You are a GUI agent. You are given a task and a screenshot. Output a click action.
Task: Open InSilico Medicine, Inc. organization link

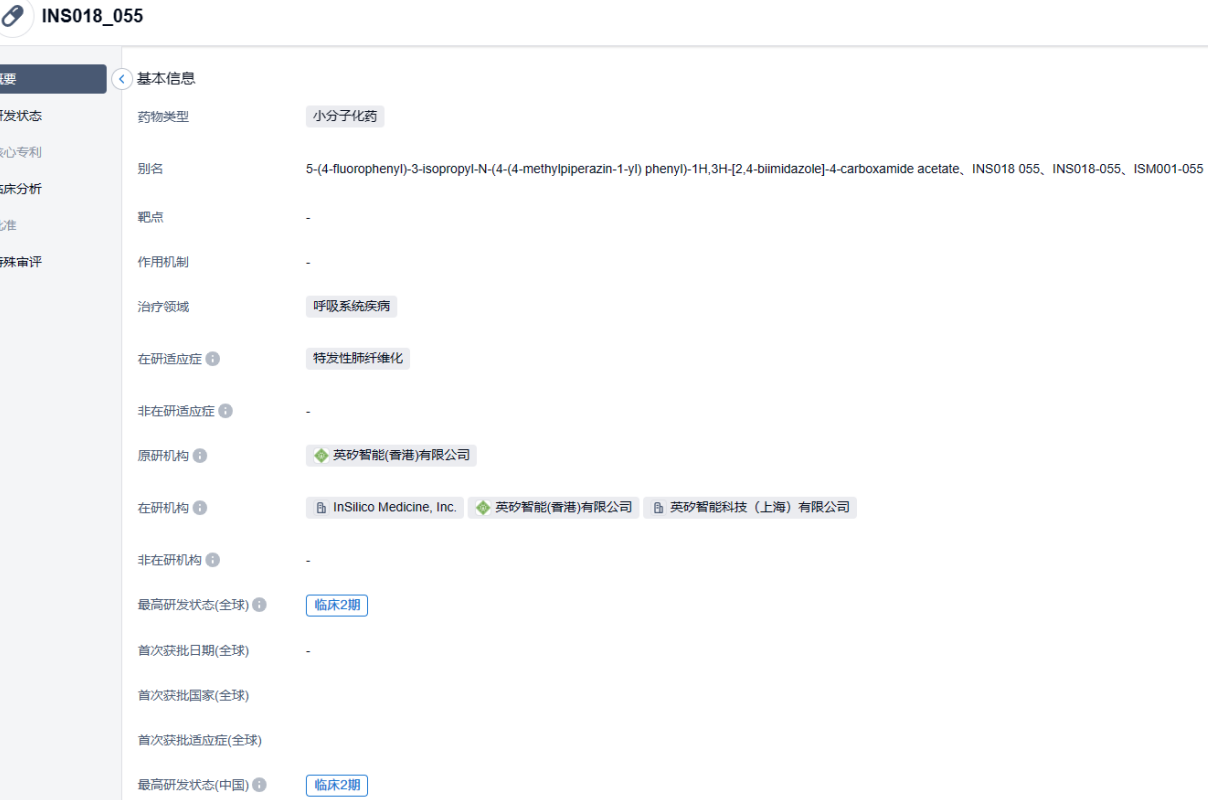385,507
